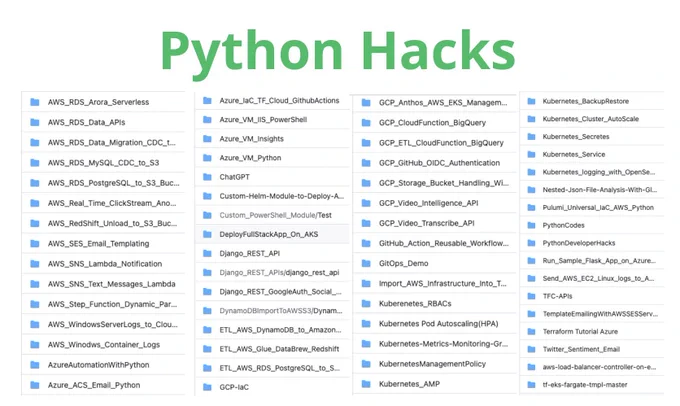Open AWS_RedShift_Unload_to_S3_Buc... folder
The image size is (680, 406).
[x=112, y=223]
